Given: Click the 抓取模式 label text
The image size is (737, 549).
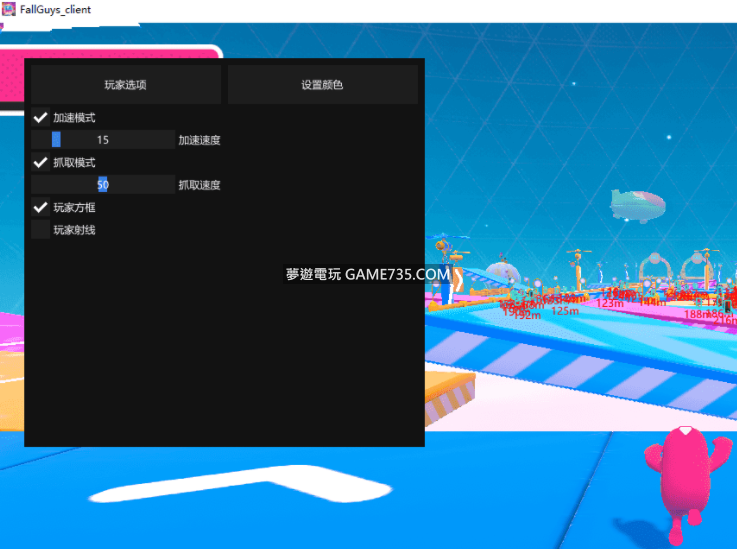Looking at the screenshot, I should click(x=74, y=163).
